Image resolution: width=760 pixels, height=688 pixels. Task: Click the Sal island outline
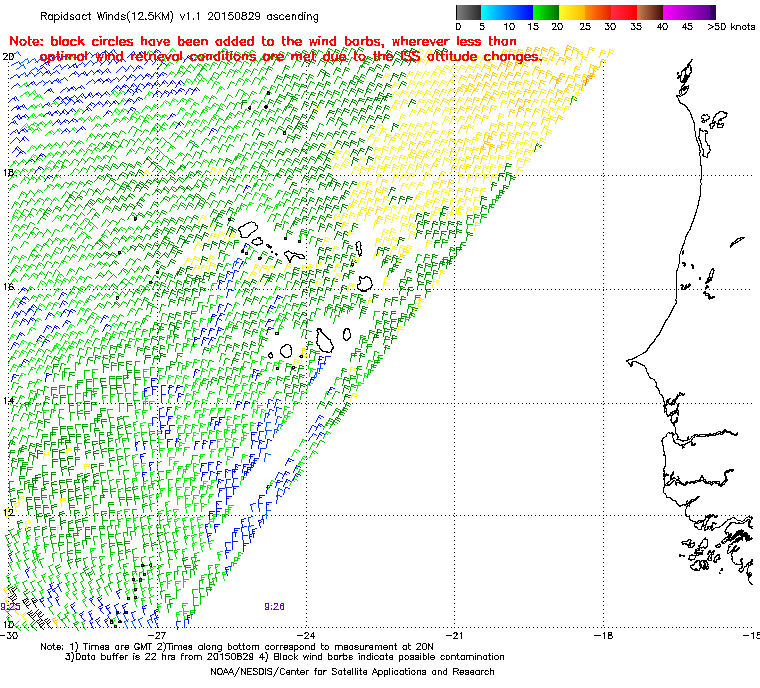(359, 249)
